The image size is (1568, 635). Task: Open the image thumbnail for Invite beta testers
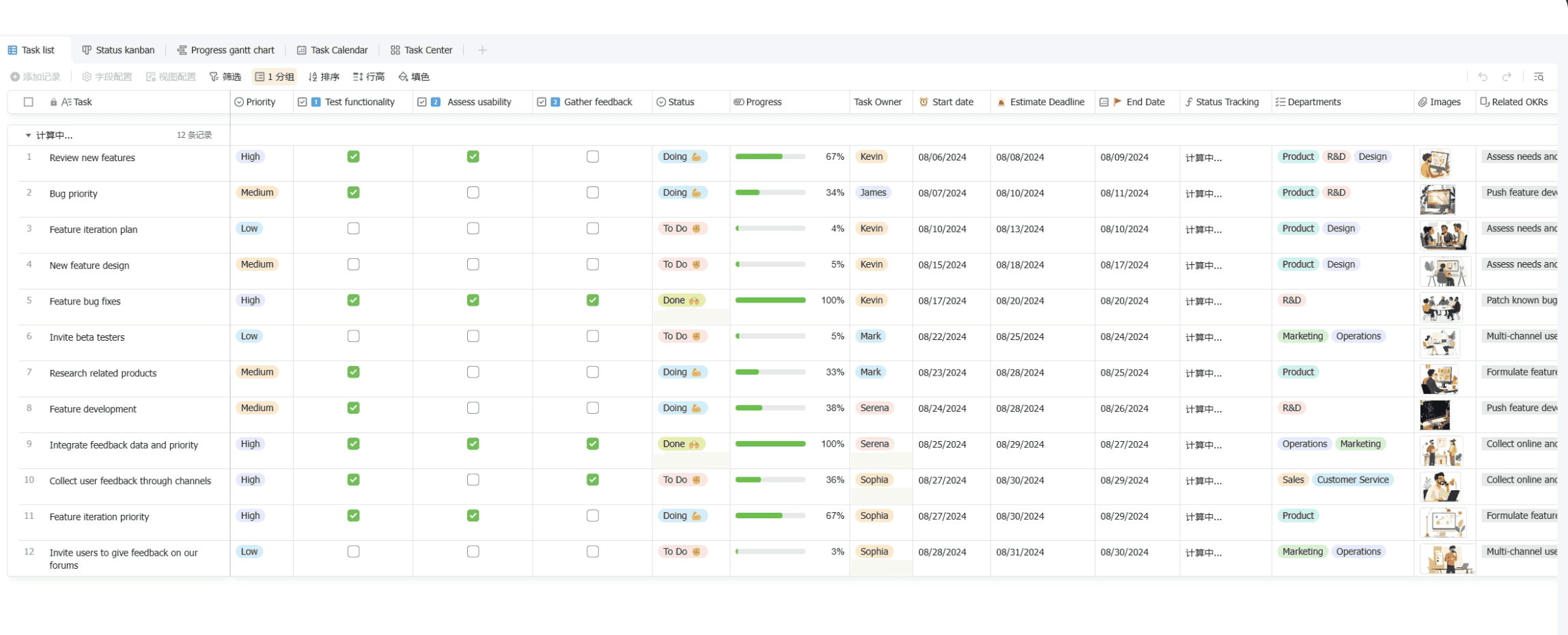click(x=1439, y=343)
